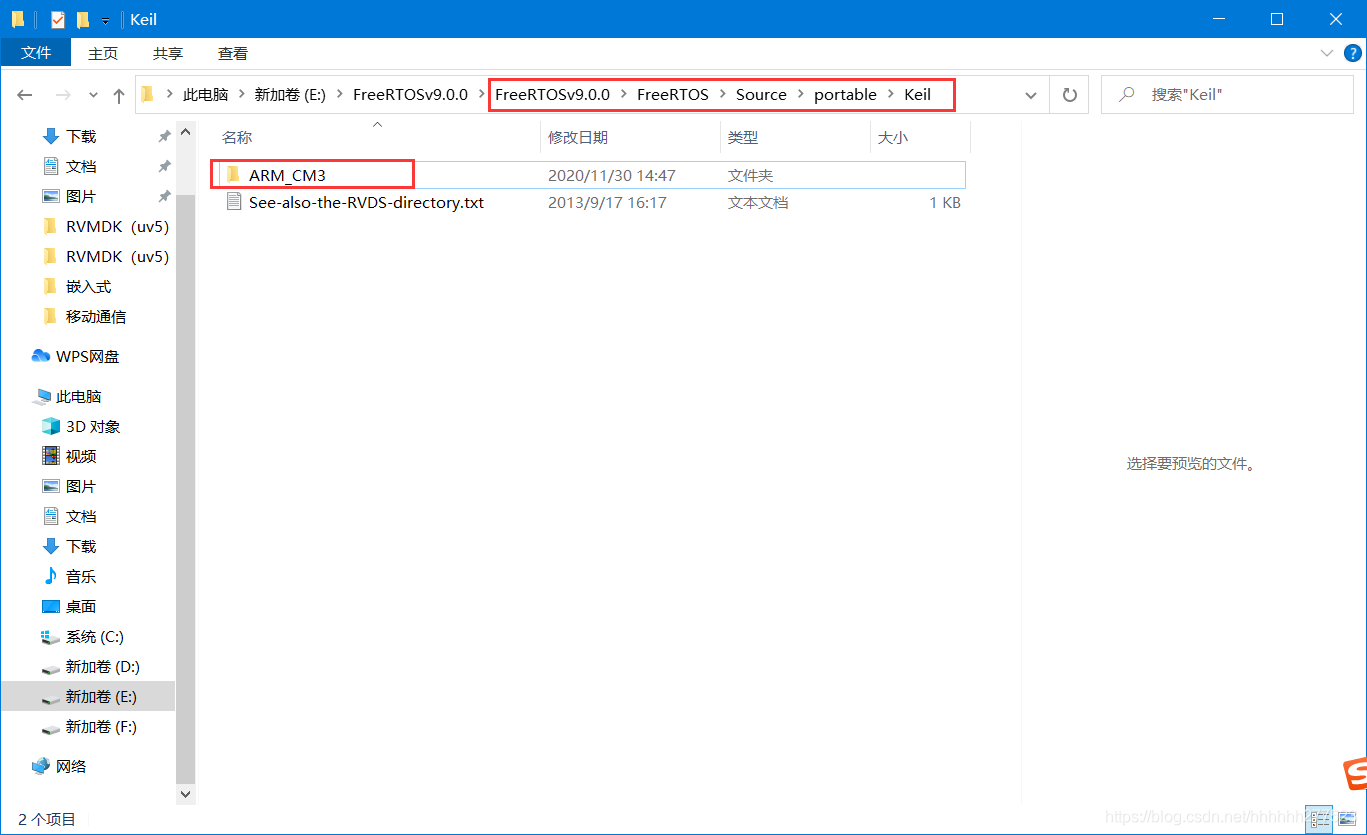Select See-also-the-RVDS-directory.txt file
The width and height of the screenshot is (1367, 835).
click(366, 202)
